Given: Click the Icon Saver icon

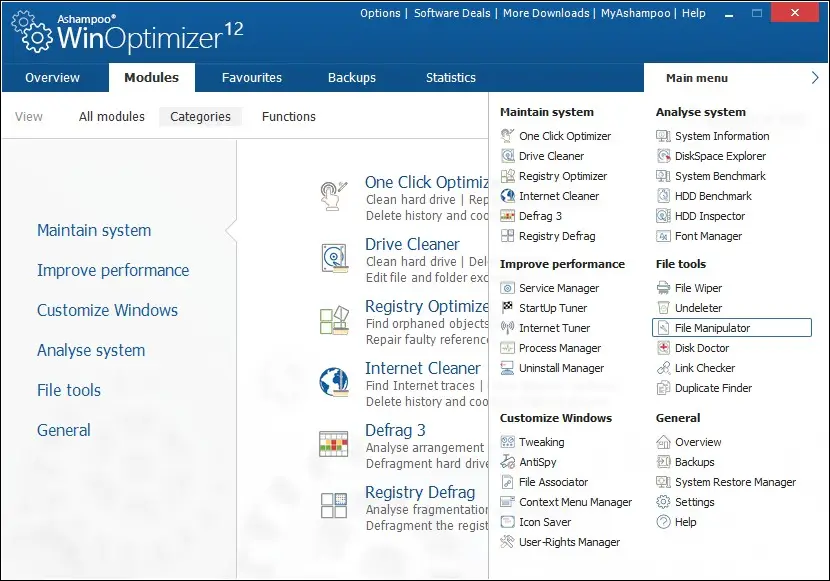Looking at the screenshot, I should pyautogui.click(x=507, y=522).
